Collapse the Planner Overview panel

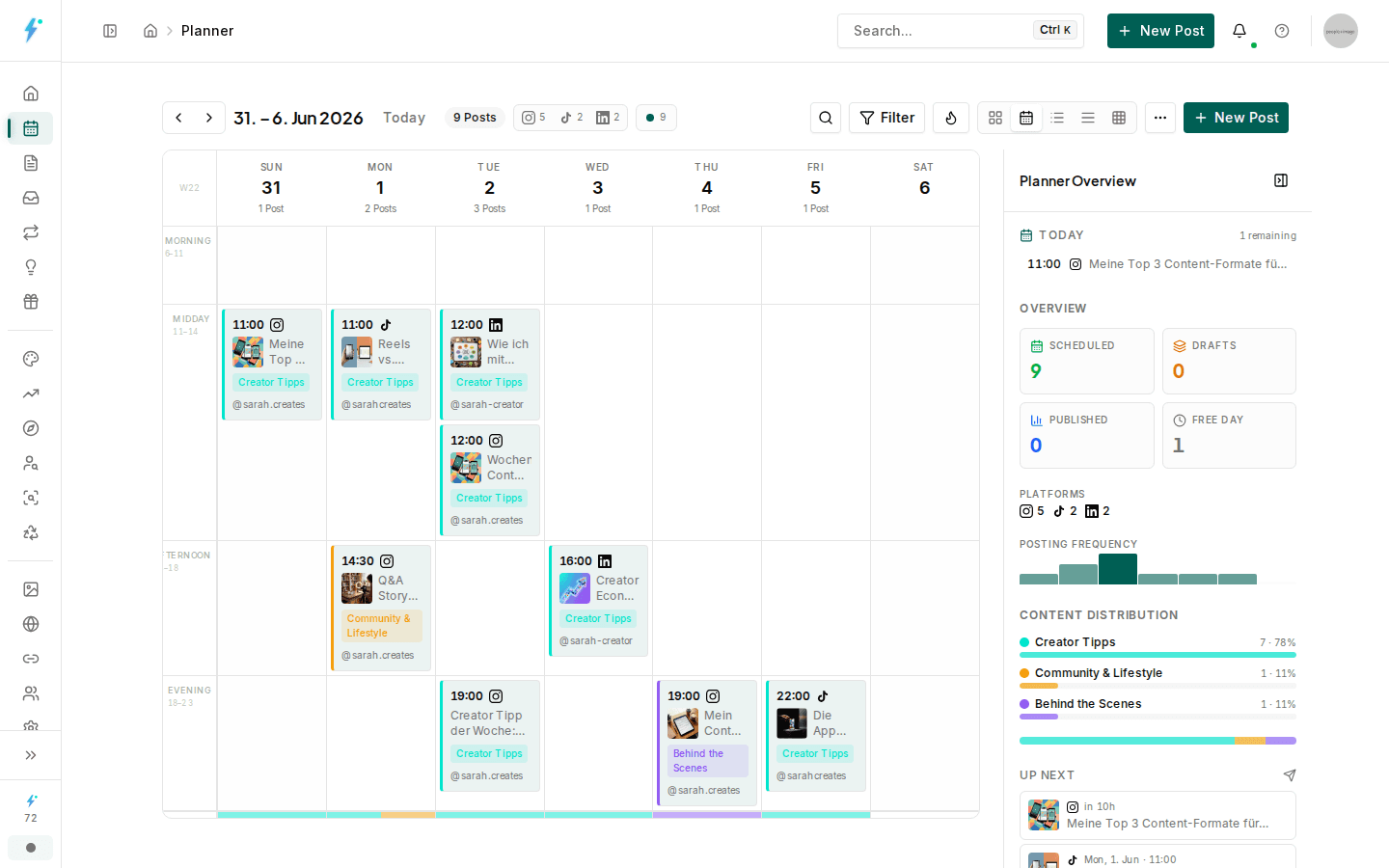(x=1281, y=180)
